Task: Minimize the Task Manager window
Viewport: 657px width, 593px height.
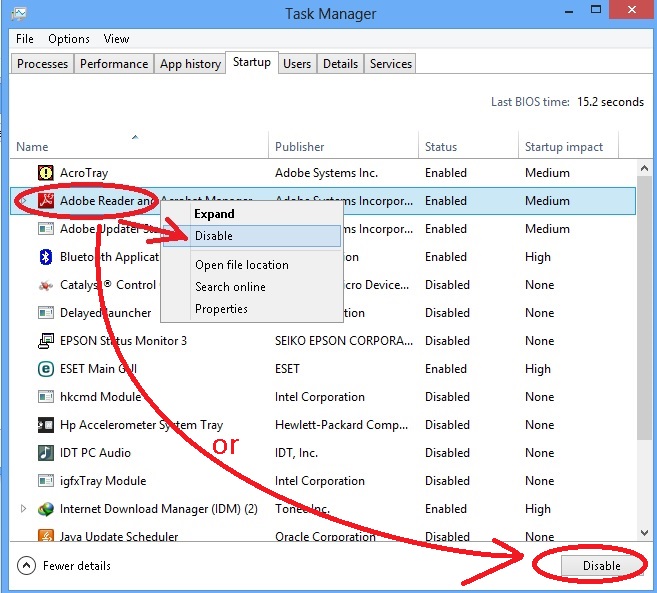Action: pos(569,10)
